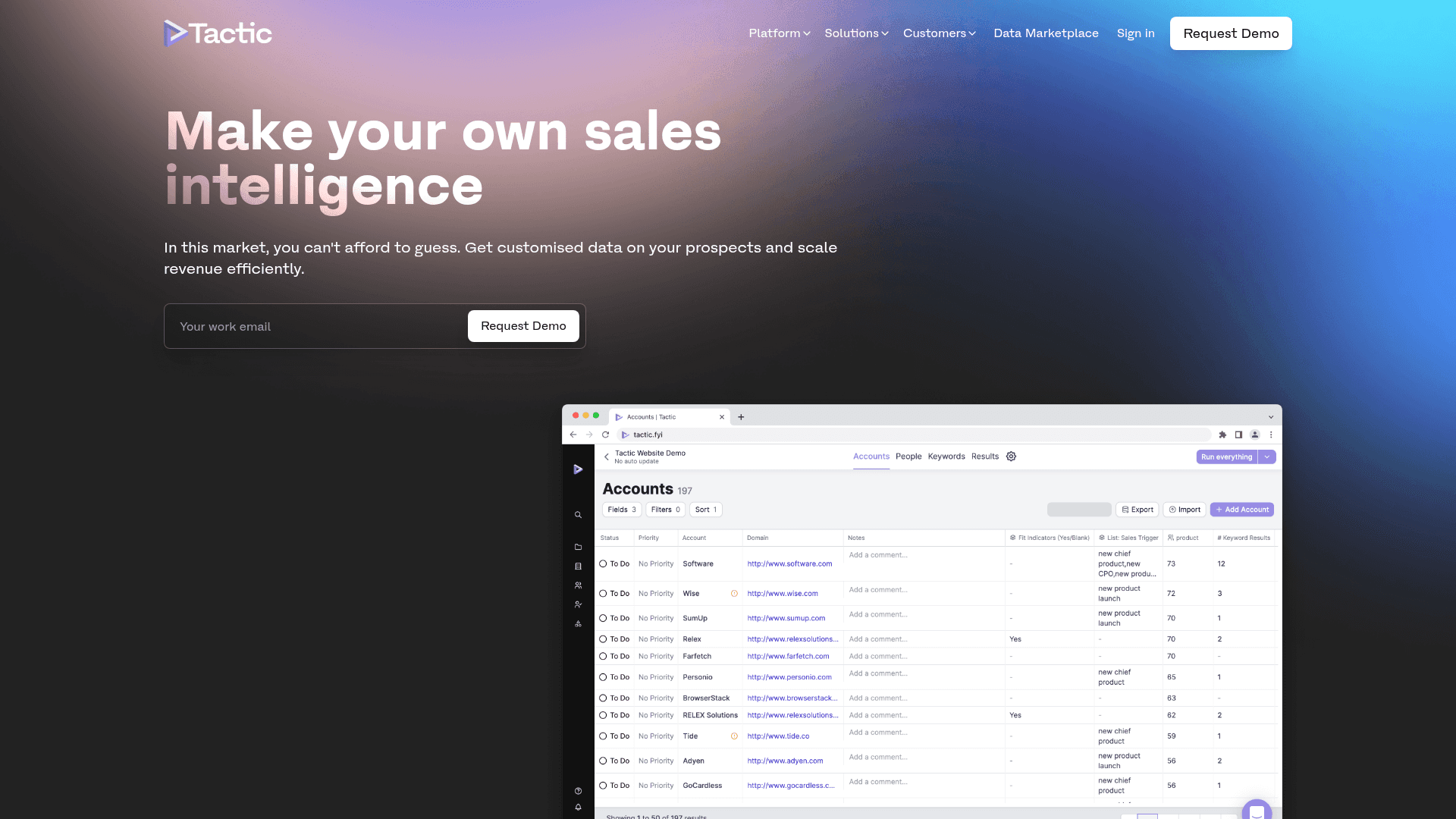The height and width of the screenshot is (819, 1456).
Task: Toggle the To Do status circle for BrowserStack
Action: pyautogui.click(x=604, y=698)
